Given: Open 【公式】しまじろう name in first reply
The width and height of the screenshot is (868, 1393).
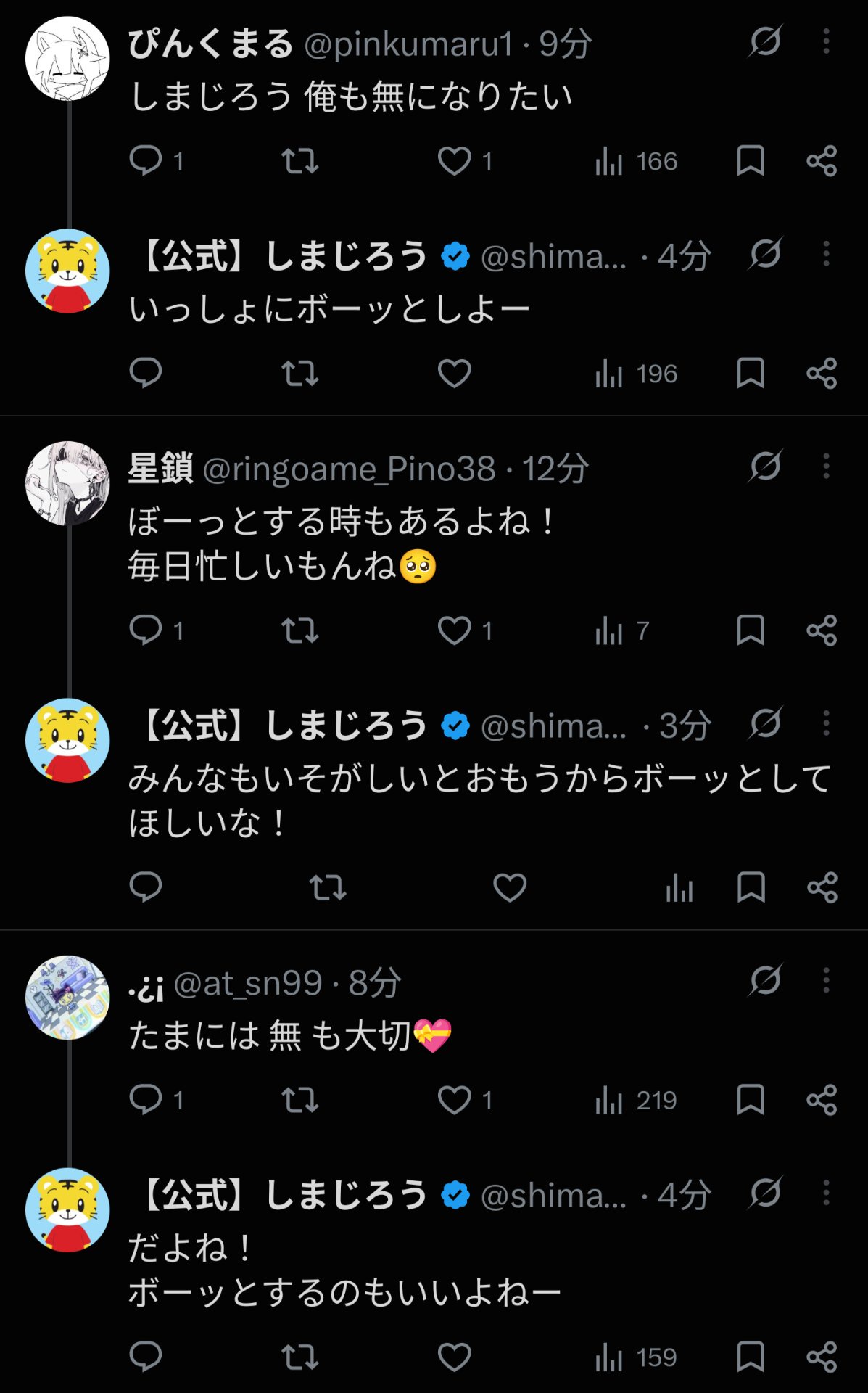Looking at the screenshot, I should 281,256.
